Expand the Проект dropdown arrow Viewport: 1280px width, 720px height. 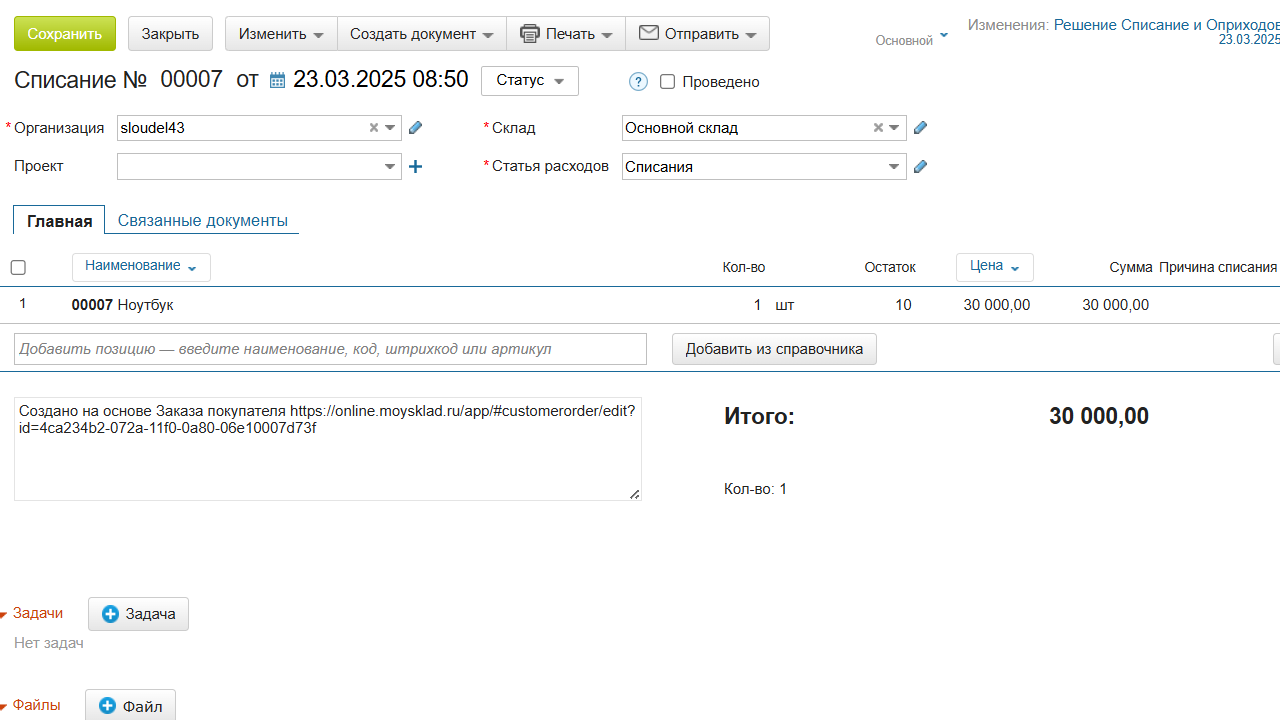click(x=391, y=167)
